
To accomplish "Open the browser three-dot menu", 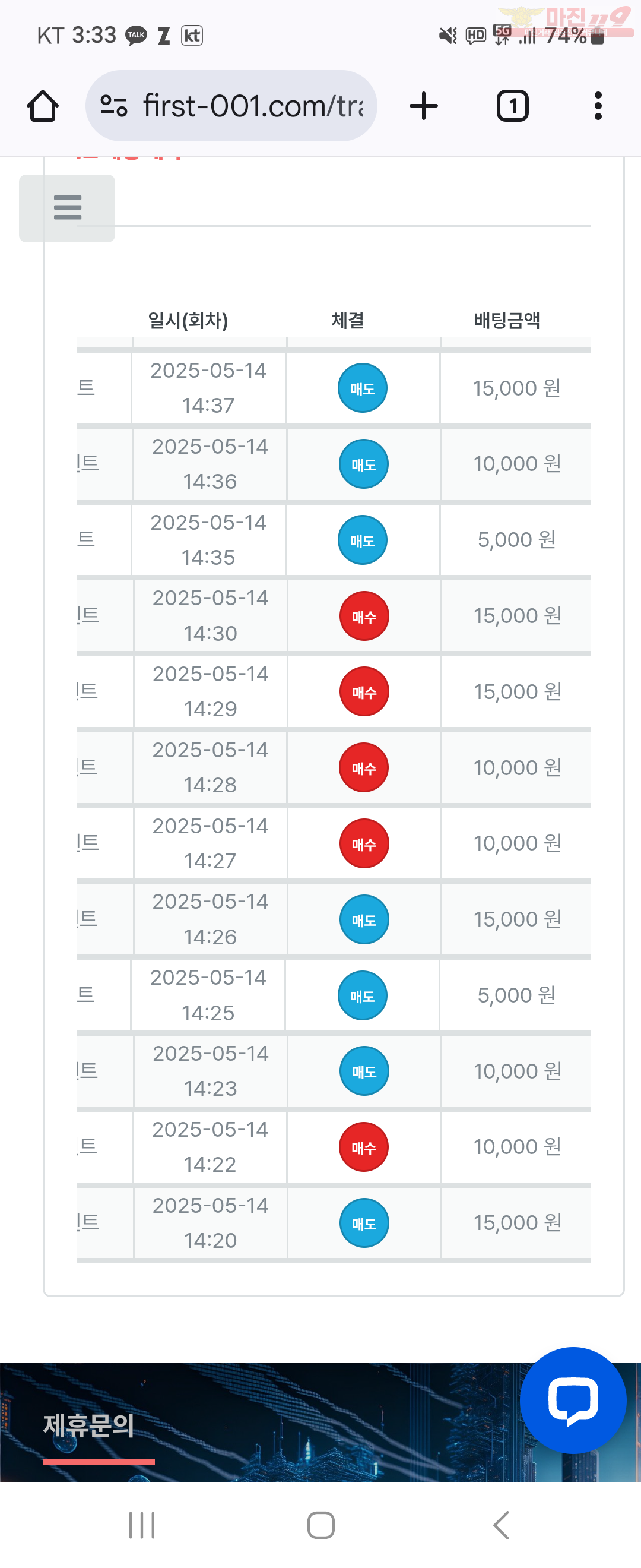I will 598,106.
